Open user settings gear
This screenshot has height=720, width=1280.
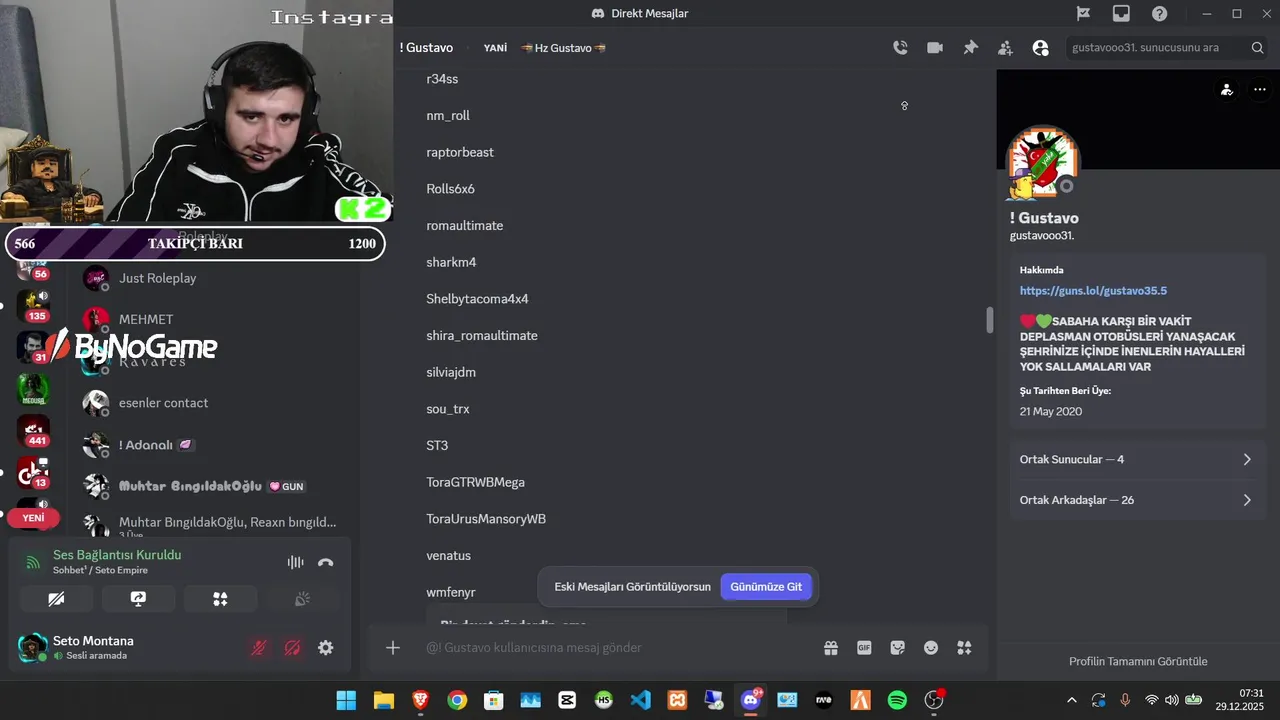(325, 648)
